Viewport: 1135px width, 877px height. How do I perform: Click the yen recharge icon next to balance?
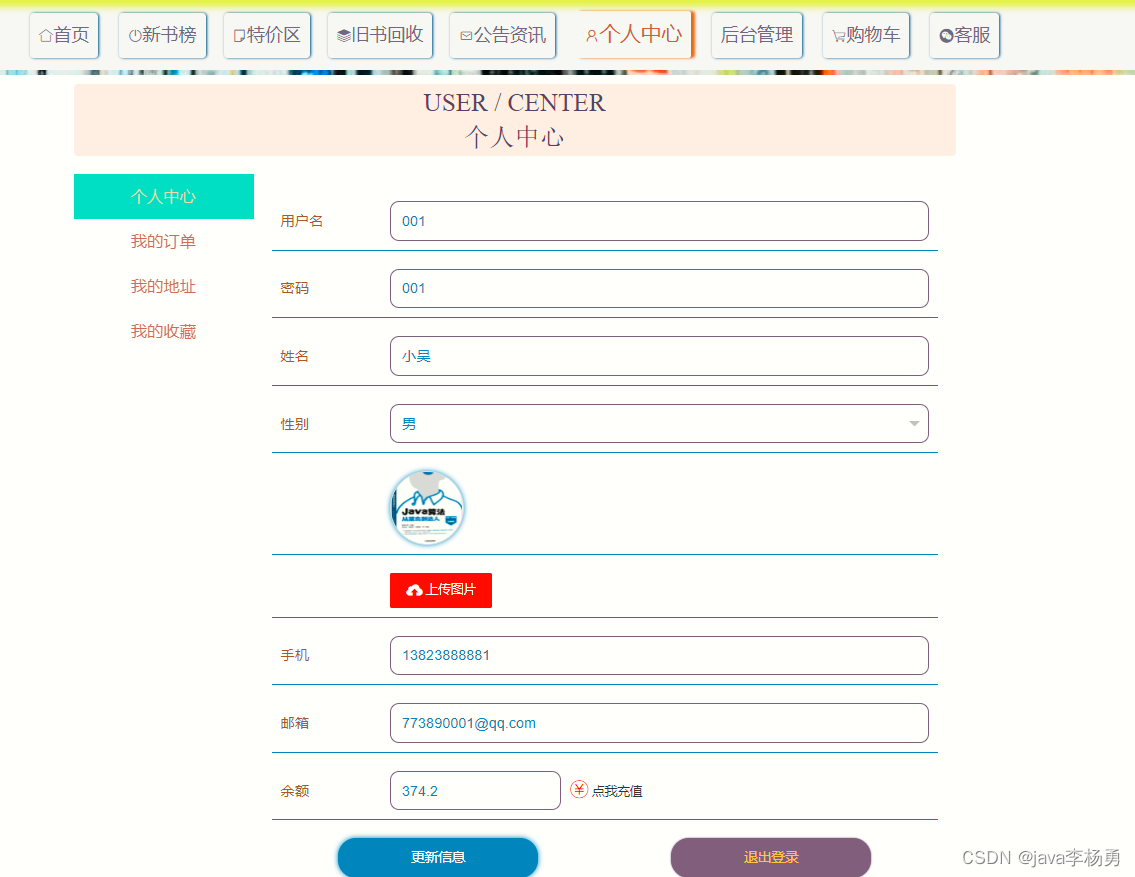click(579, 790)
